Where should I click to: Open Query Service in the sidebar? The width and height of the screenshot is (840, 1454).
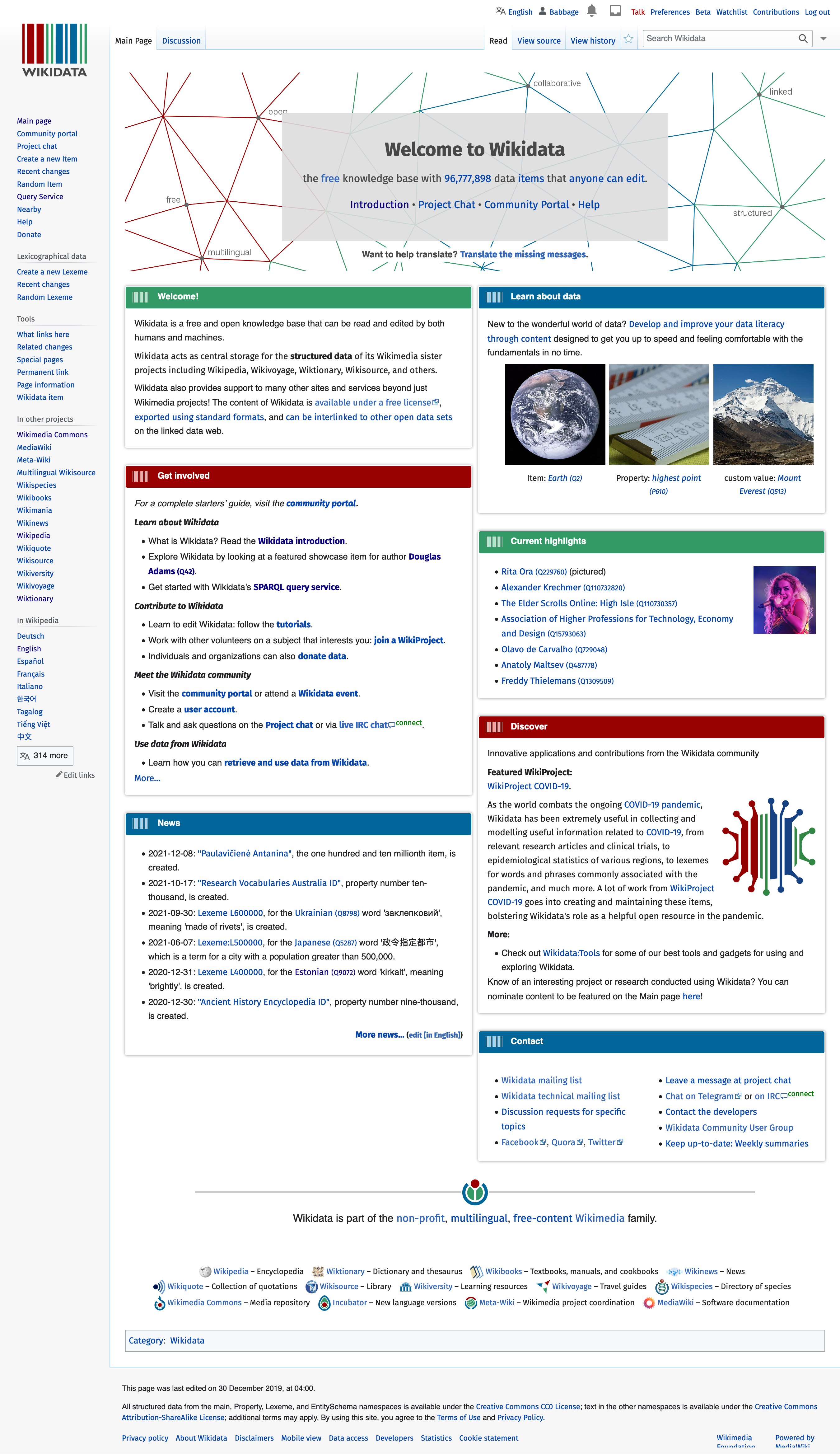coord(40,197)
